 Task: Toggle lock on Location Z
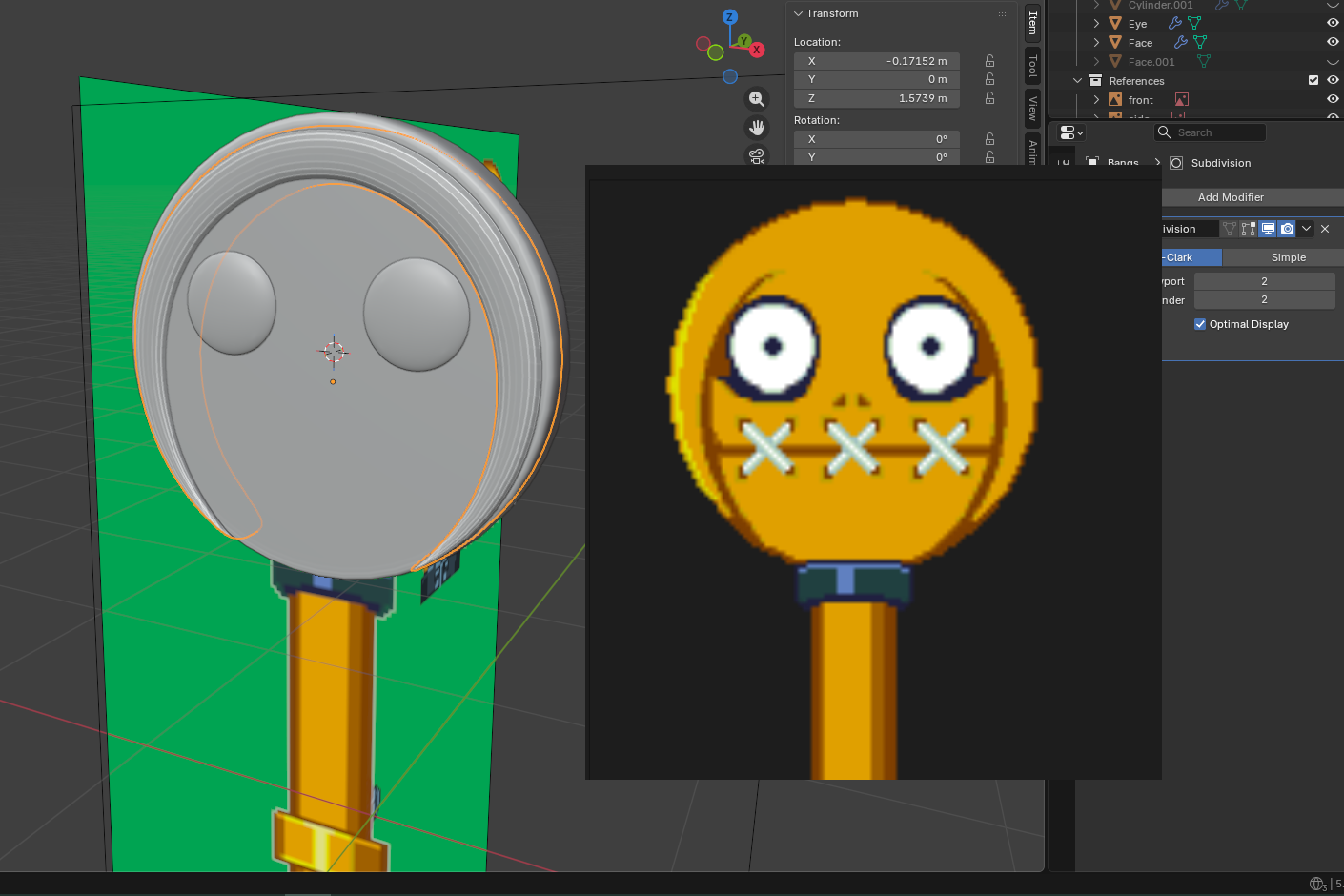[990, 98]
